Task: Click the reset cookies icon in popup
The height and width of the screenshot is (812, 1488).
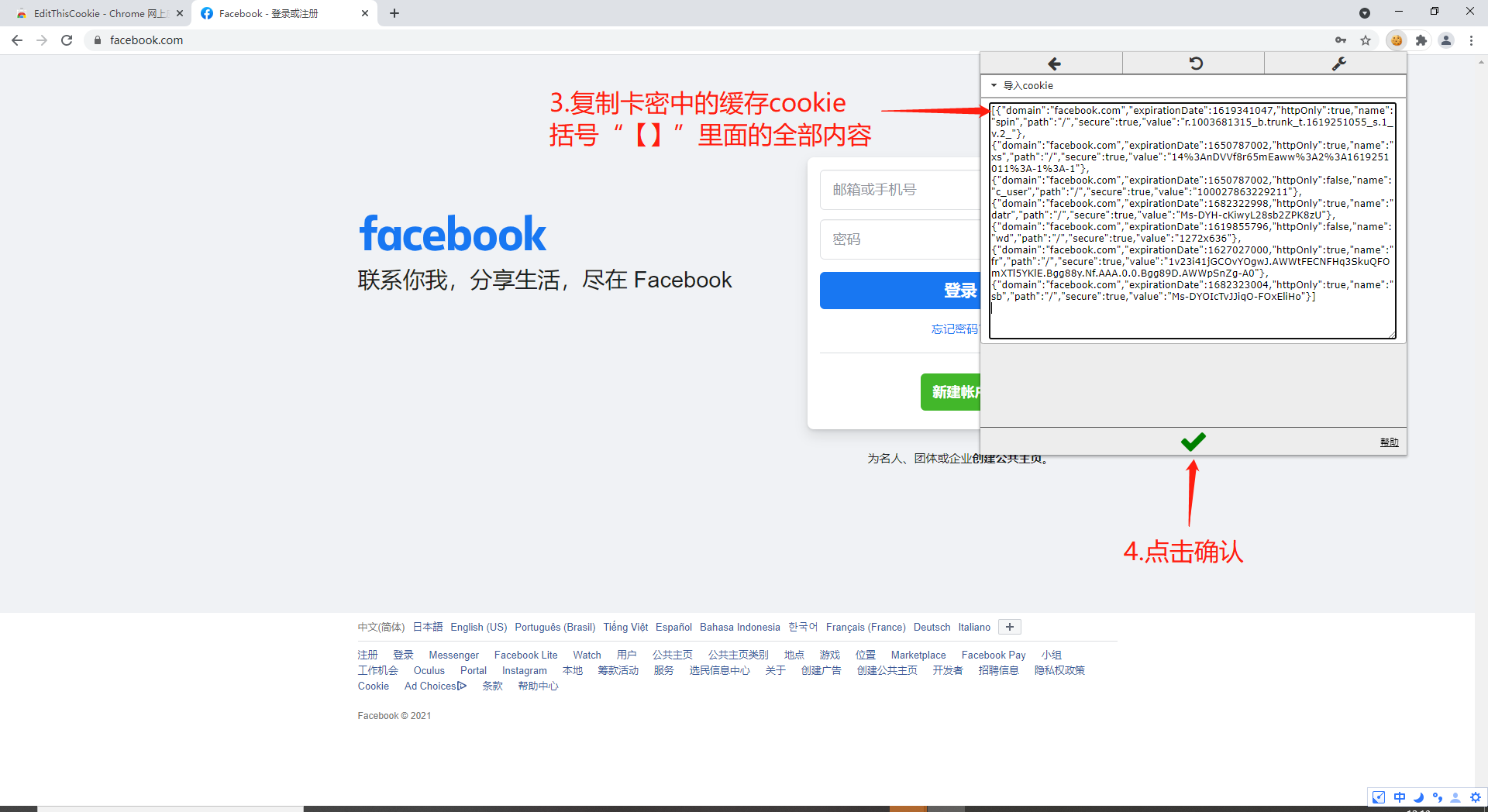Action: click(1195, 64)
